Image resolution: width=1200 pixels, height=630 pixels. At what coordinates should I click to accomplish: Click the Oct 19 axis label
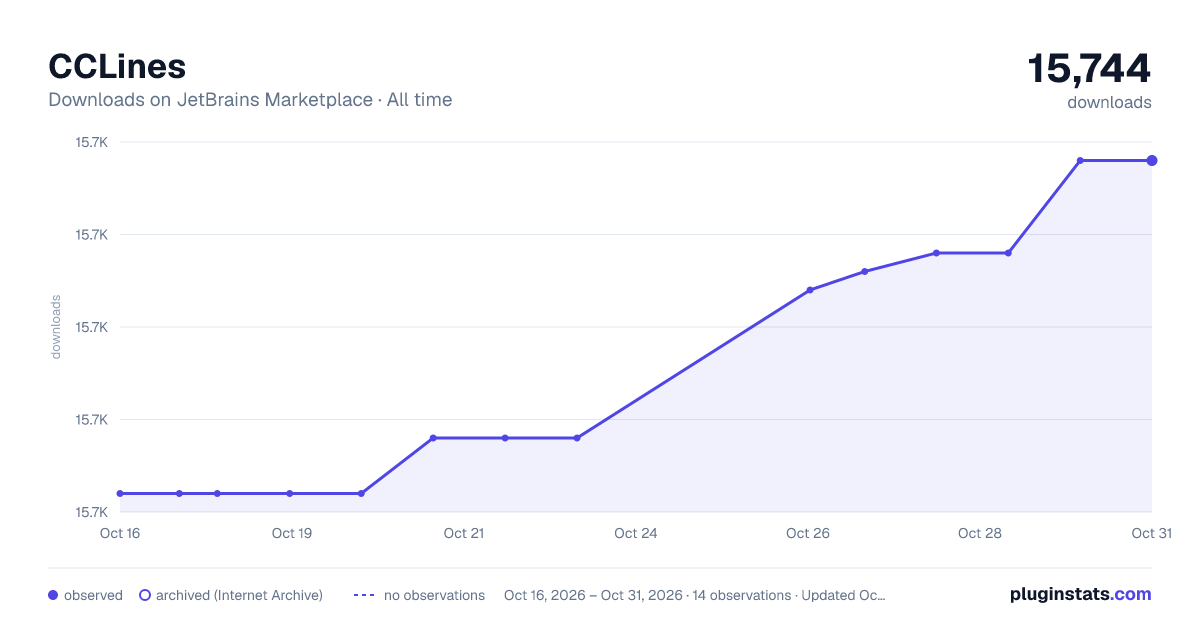(292, 533)
